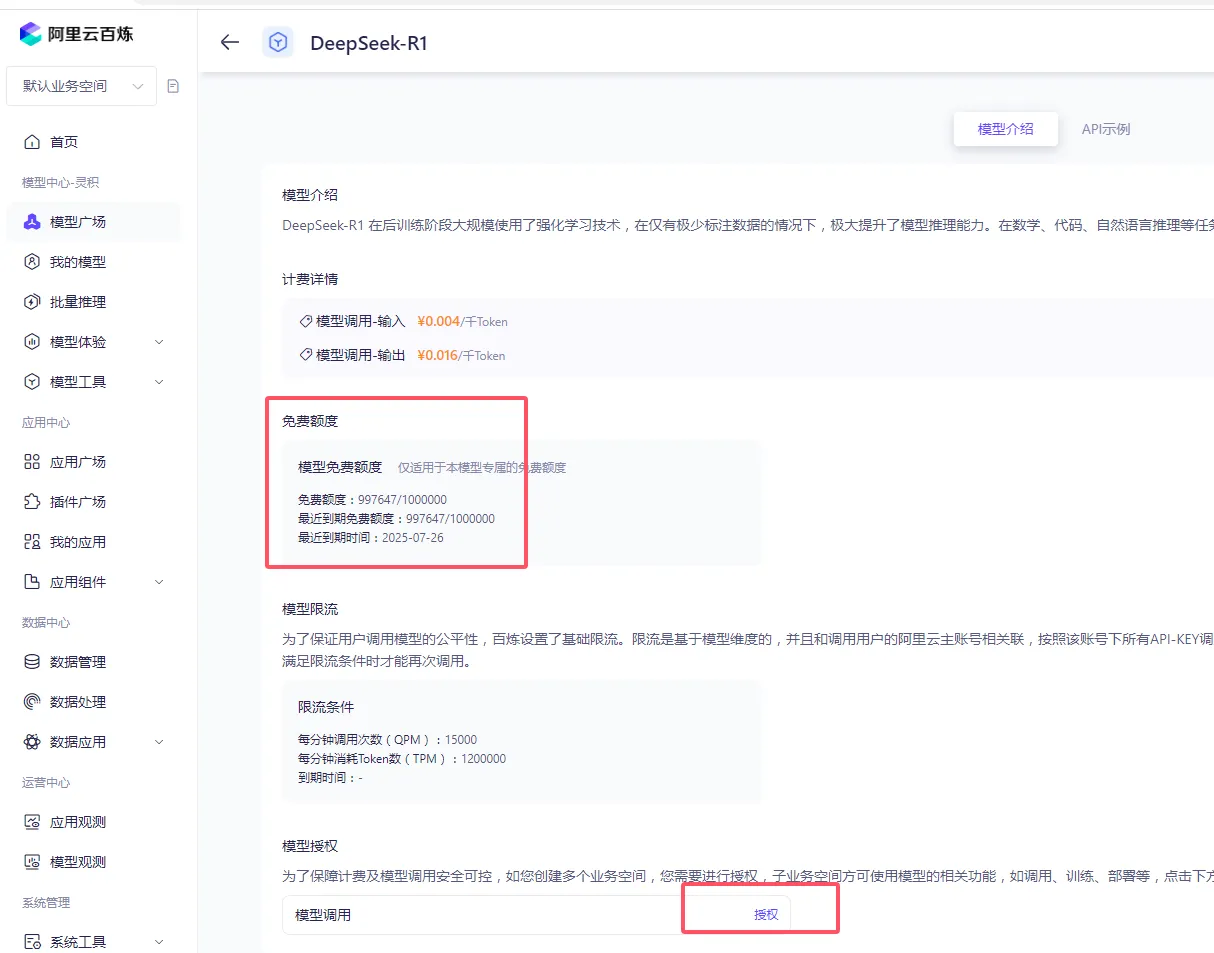Switch to the 模型介绍 tab
The height and width of the screenshot is (953, 1214).
coord(1005,129)
